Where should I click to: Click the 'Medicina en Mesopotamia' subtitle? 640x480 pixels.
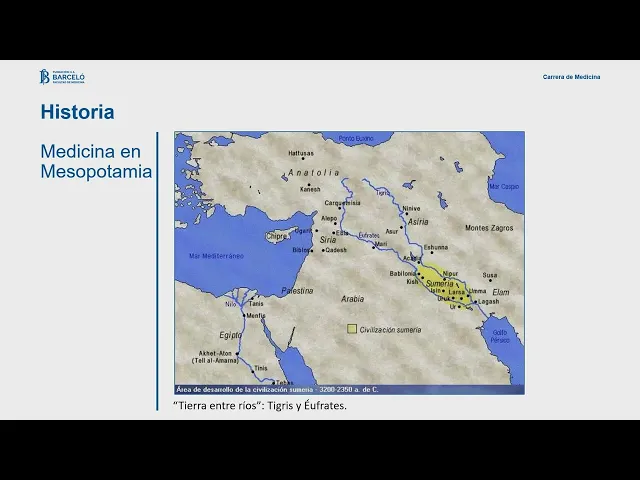pos(96,161)
